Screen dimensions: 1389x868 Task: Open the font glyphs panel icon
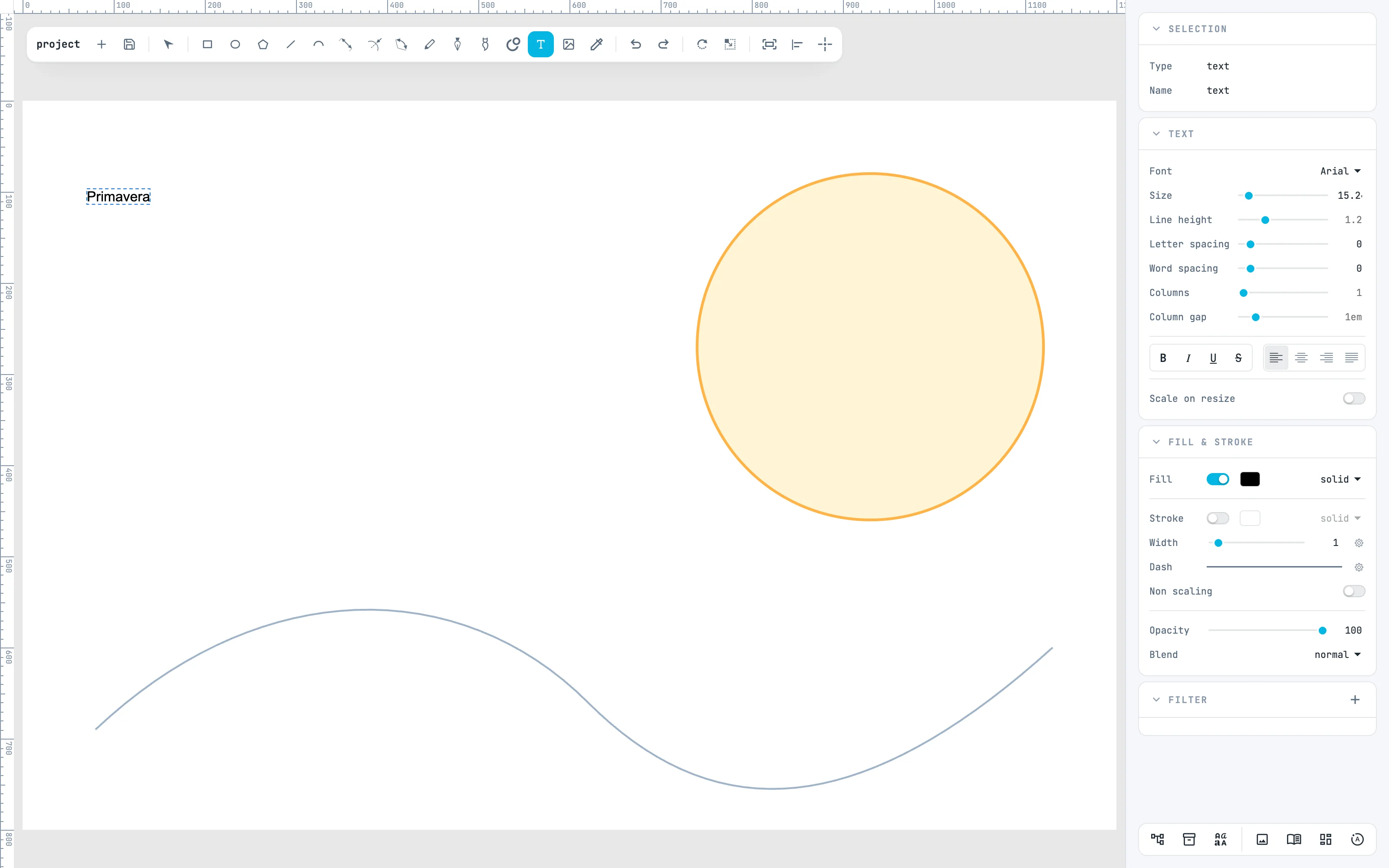pos(1221,839)
